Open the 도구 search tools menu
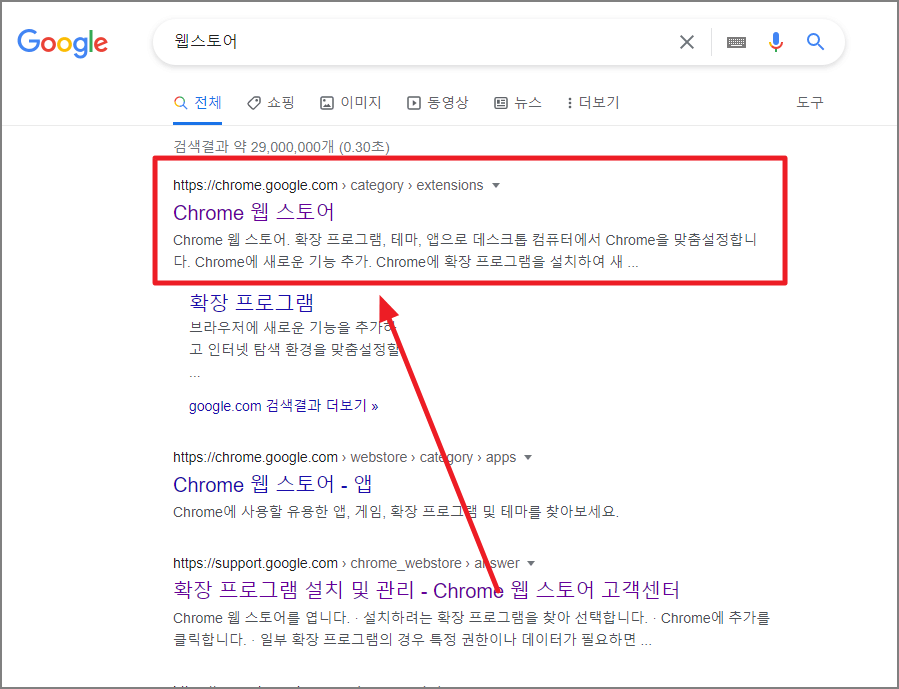 pos(810,102)
